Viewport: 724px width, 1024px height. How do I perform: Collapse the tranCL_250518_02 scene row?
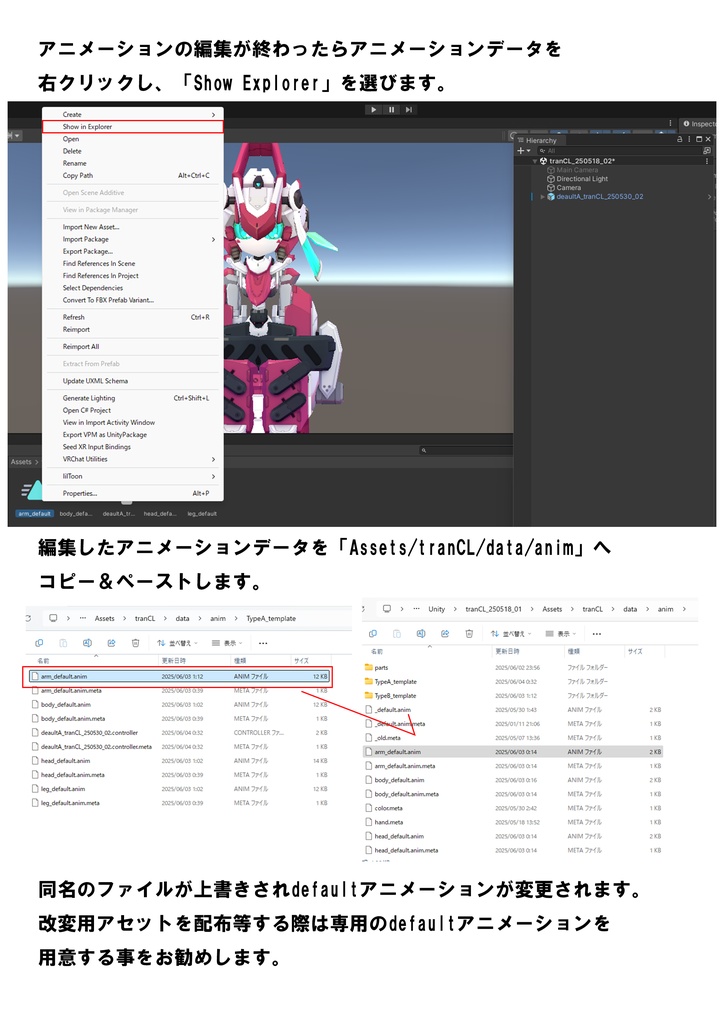pyautogui.click(x=535, y=161)
